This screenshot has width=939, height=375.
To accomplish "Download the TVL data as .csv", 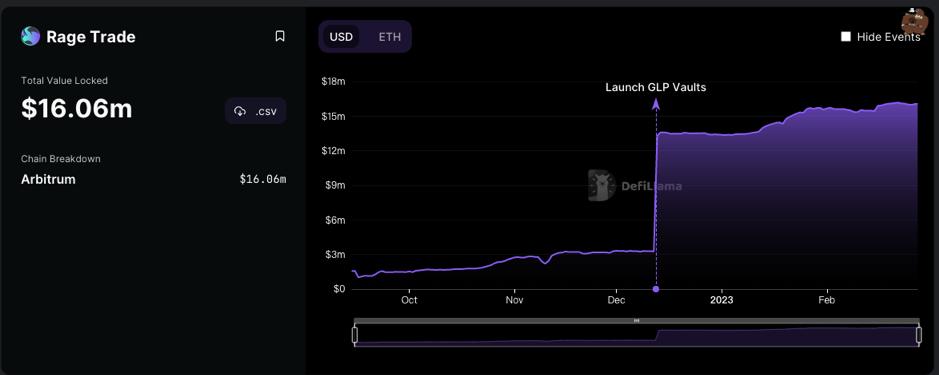I will [x=256, y=111].
